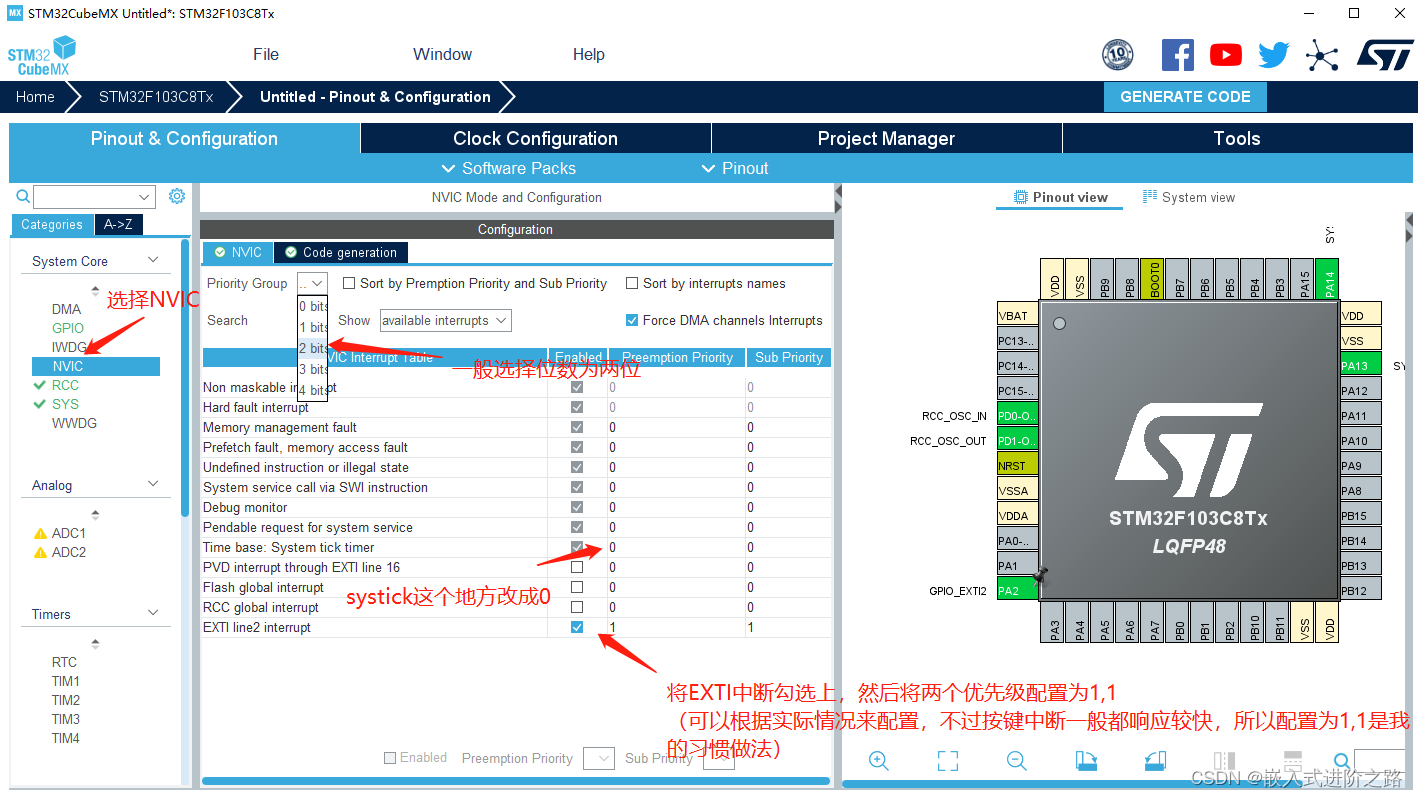Screen dimensions: 1418x798
Task: Click the STM32CubeMX logo
Action: click(x=42, y=56)
